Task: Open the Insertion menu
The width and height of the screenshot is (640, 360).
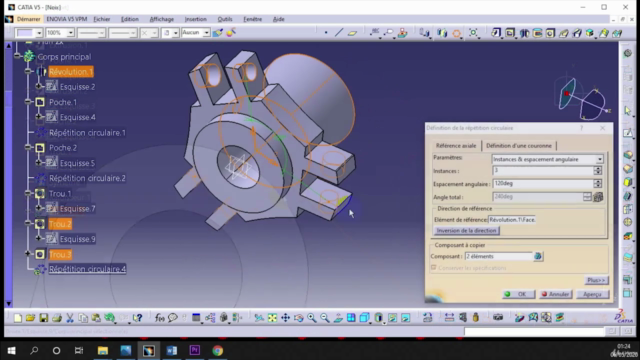Action: tap(196, 19)
